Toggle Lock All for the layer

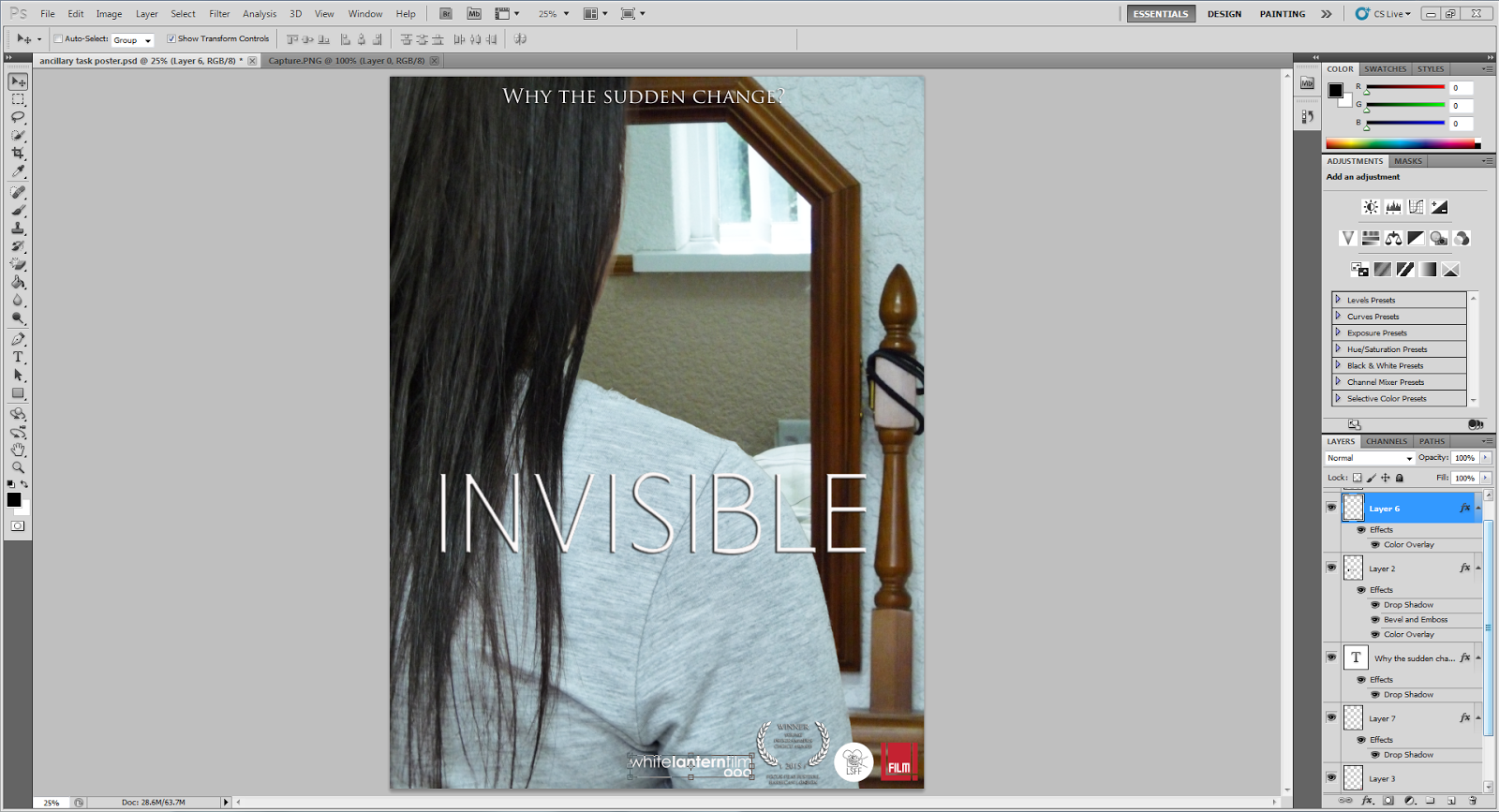click(x=1400, y=478)
